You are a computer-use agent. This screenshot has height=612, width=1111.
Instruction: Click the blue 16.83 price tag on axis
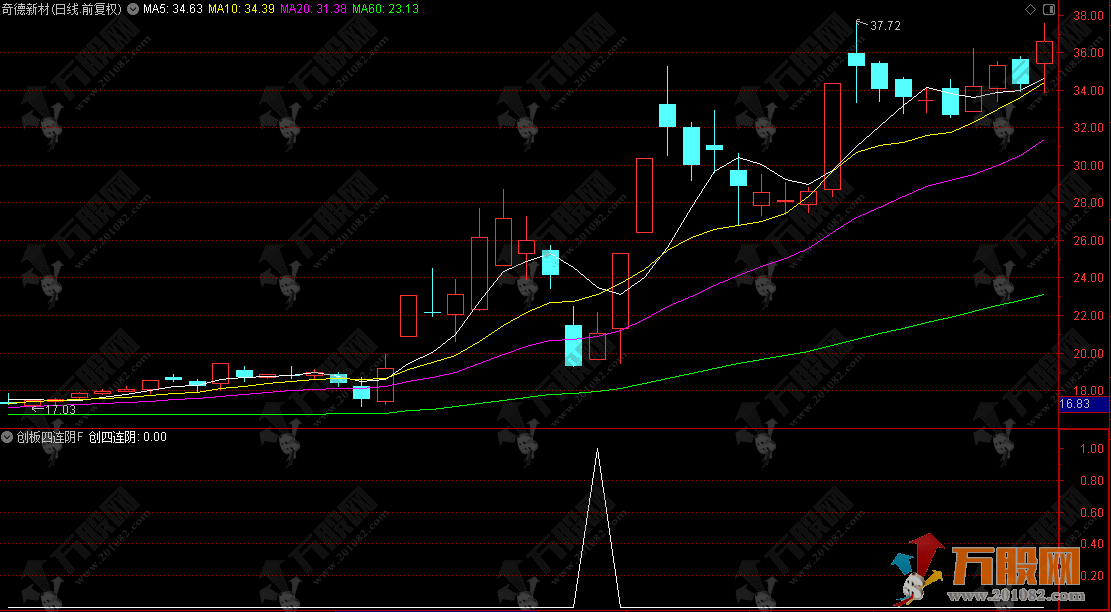(x=1074, y=404)
